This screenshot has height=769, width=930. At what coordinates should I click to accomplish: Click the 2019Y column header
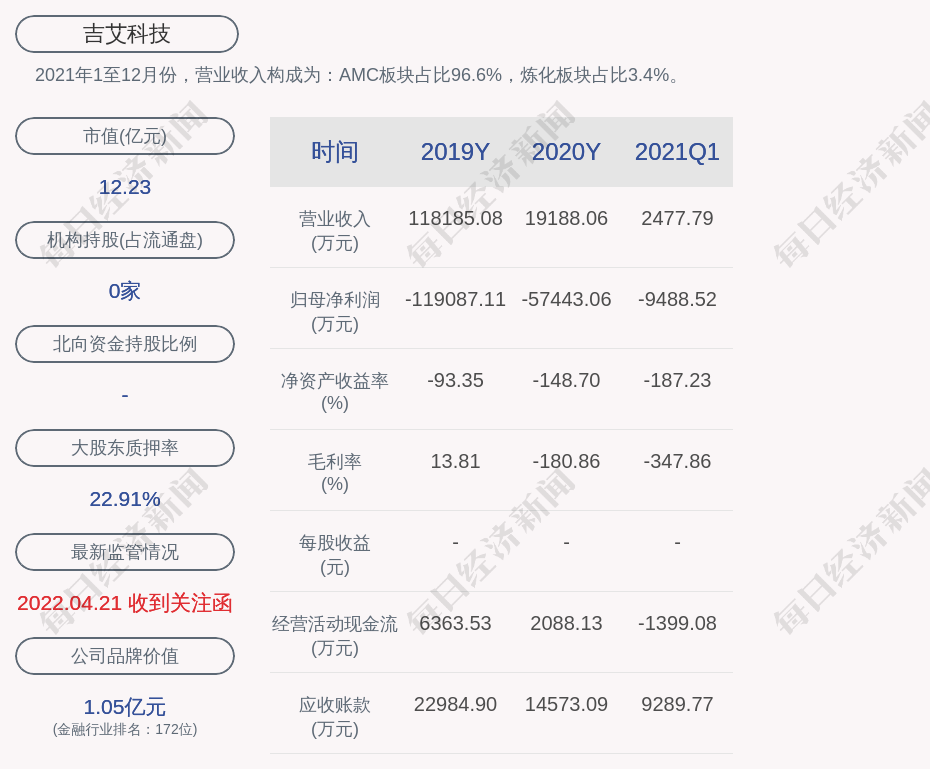(455, 152)
